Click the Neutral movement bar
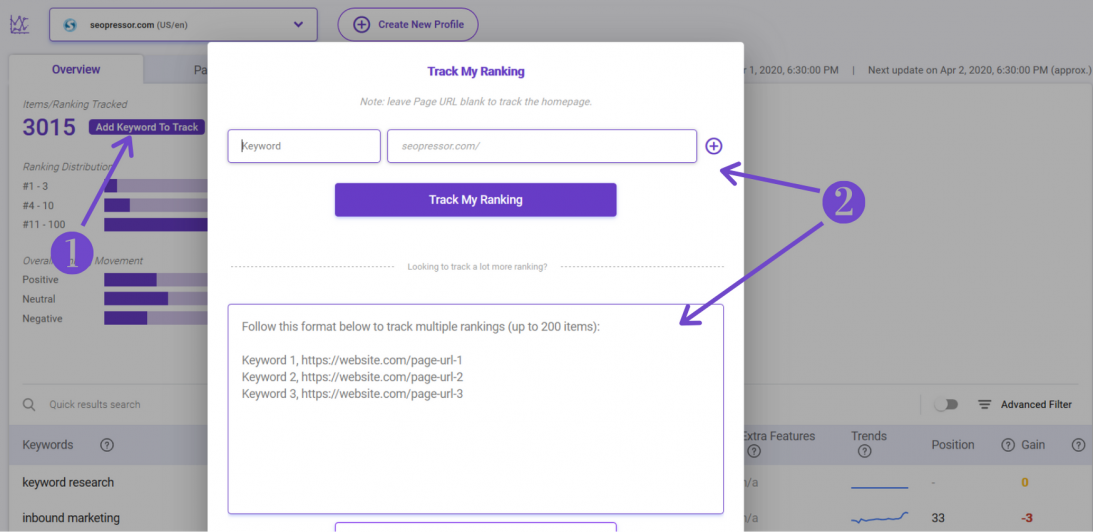1093x532 pixels. (x=156, y=298)
